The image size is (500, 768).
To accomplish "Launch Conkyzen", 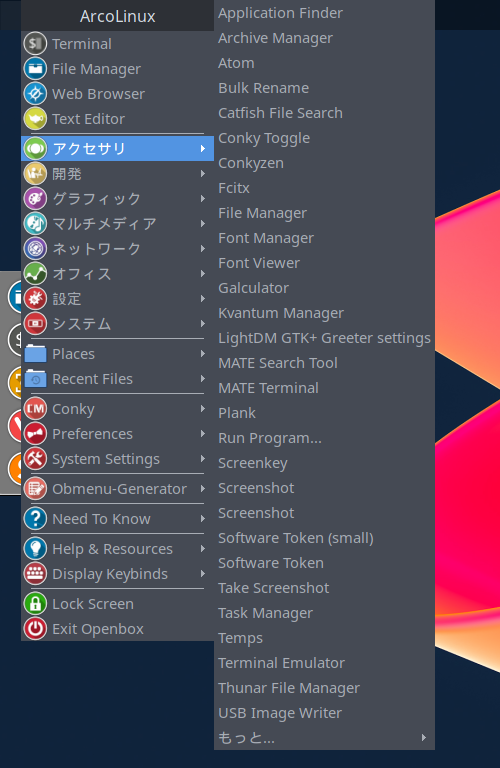I will pos(324,163).
